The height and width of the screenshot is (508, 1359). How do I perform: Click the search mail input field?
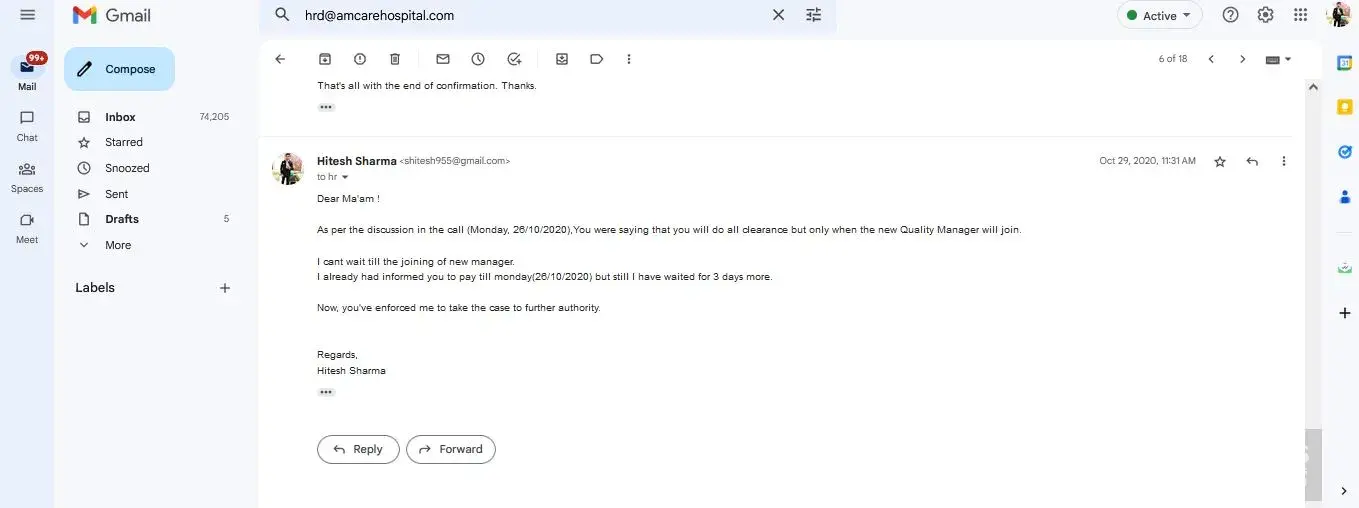point(530,15)
